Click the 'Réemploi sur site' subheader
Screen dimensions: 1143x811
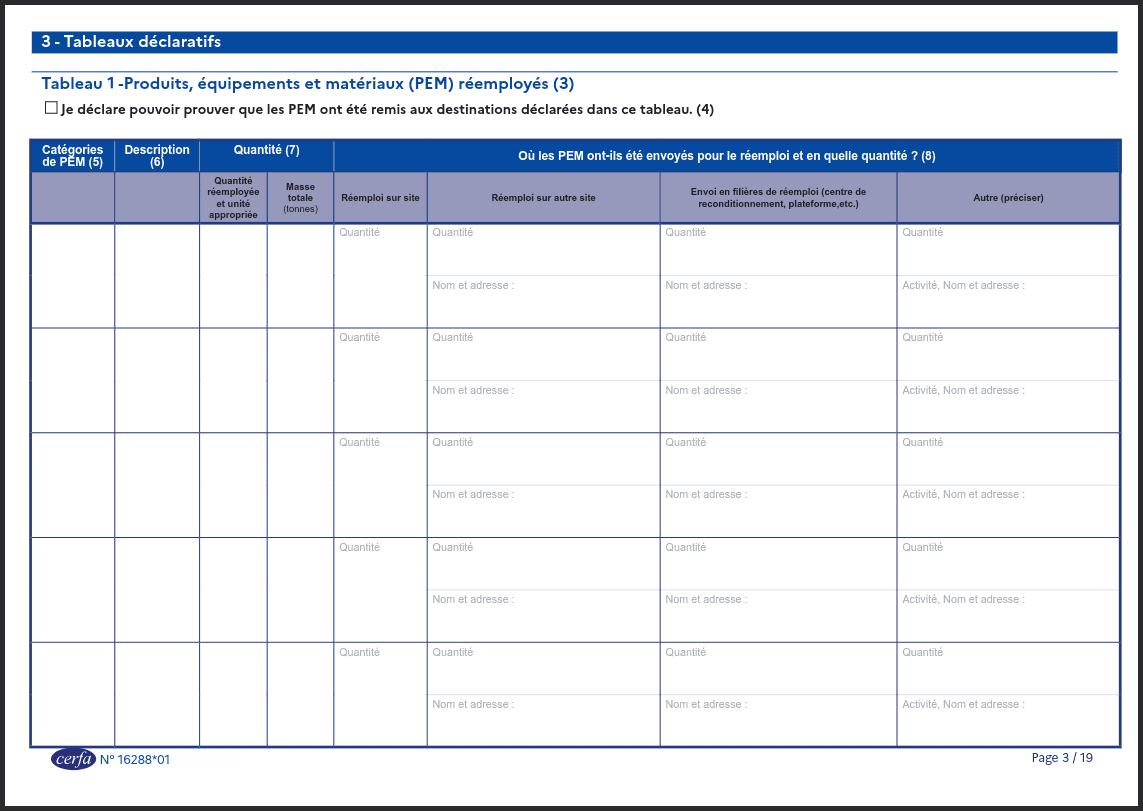coord(381,197)
